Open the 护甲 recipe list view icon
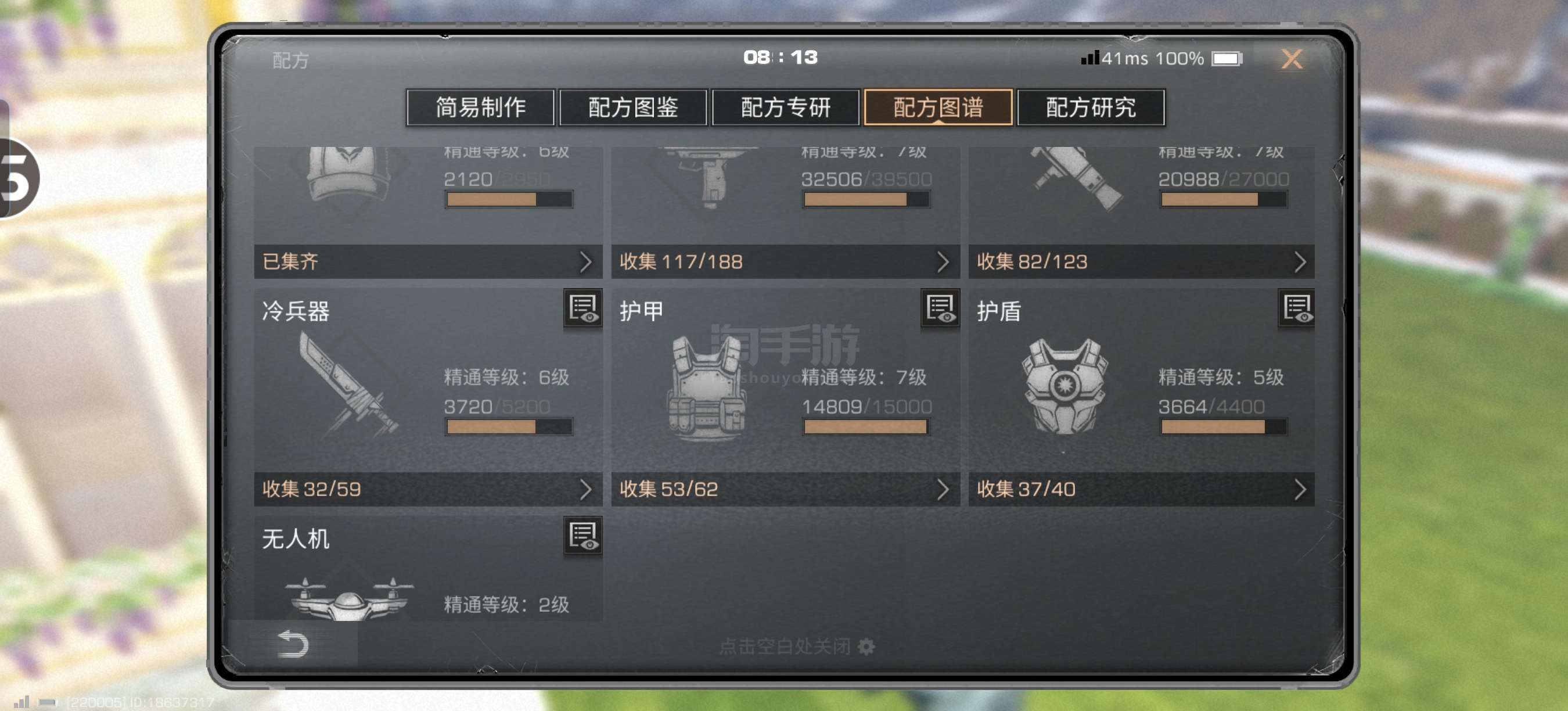Screen dimensions: 1568x711 [940, 308]
